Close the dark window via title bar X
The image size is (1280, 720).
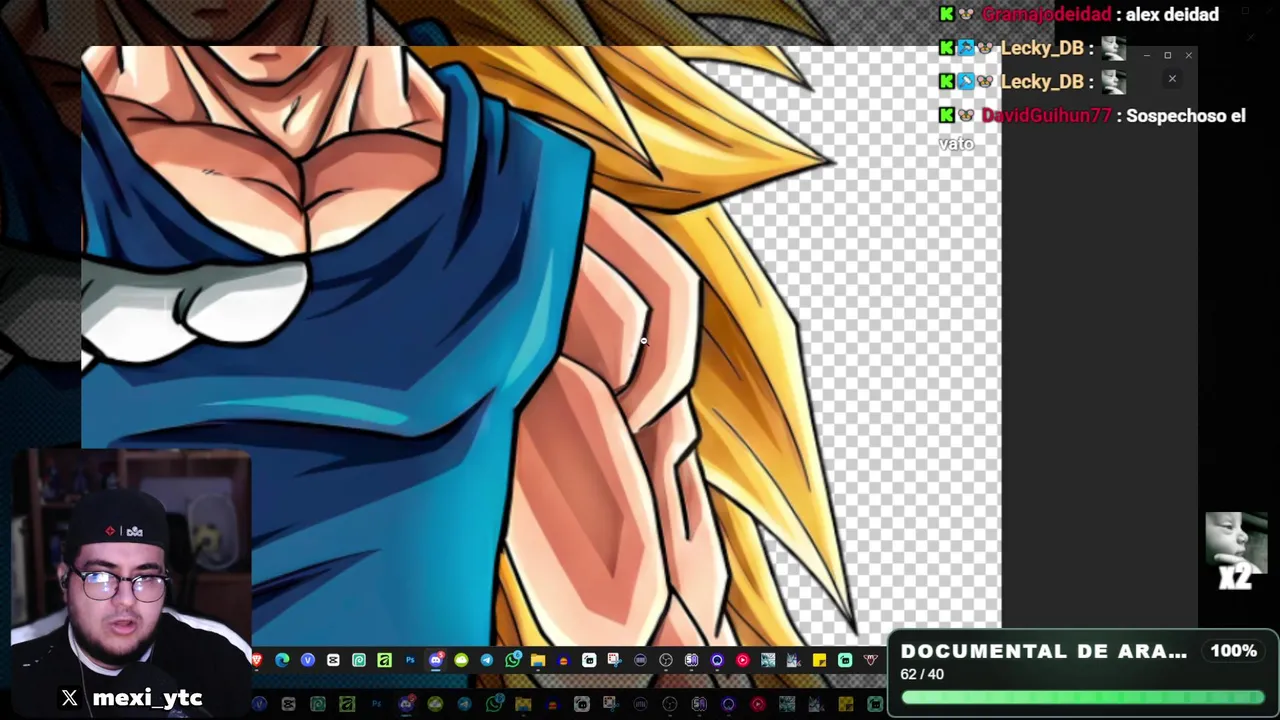pyautogui.click(x=1188, y=55)
